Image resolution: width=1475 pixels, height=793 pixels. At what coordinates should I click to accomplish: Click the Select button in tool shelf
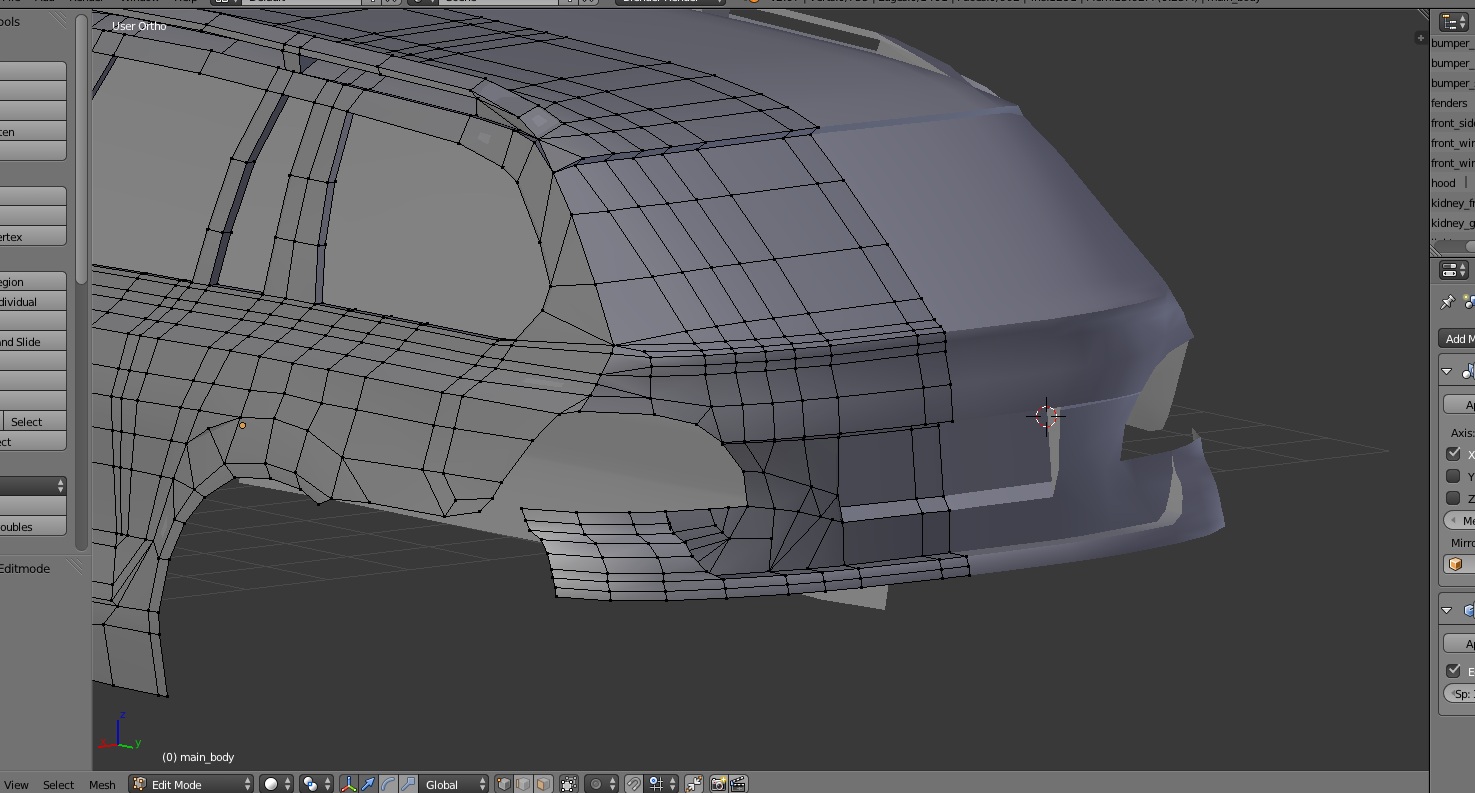(x=37, y=422)
